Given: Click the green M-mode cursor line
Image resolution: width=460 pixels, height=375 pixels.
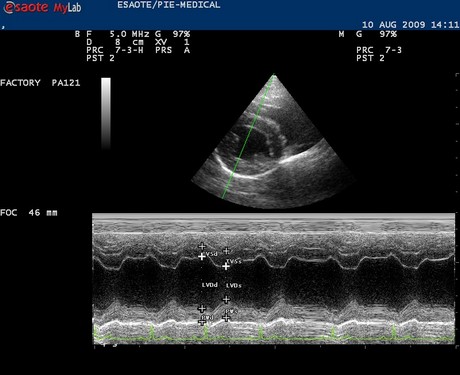Looking at the screenshot, I should (248, 136).
